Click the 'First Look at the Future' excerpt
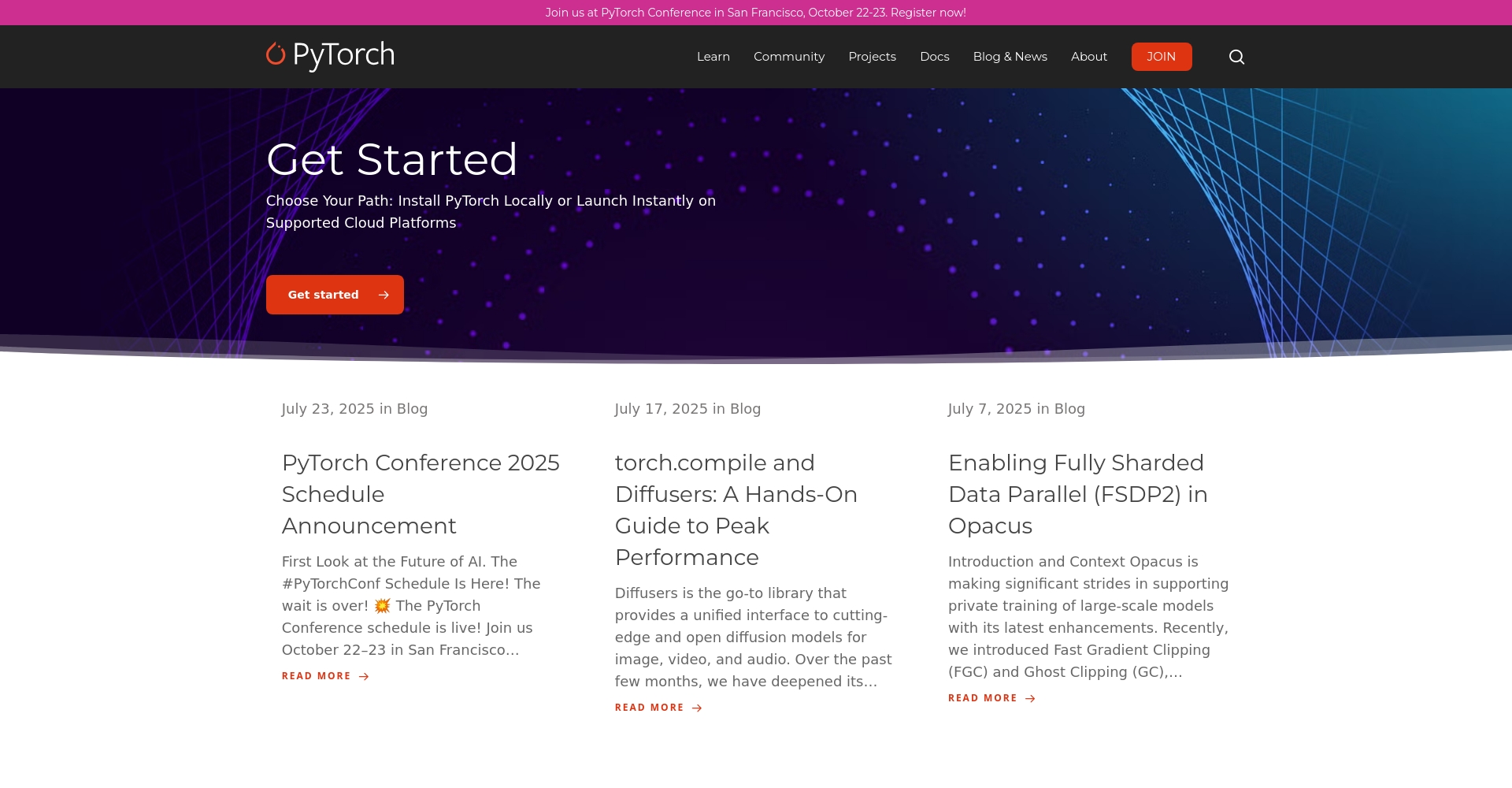 pyautogui.click(x=411, y=606)
